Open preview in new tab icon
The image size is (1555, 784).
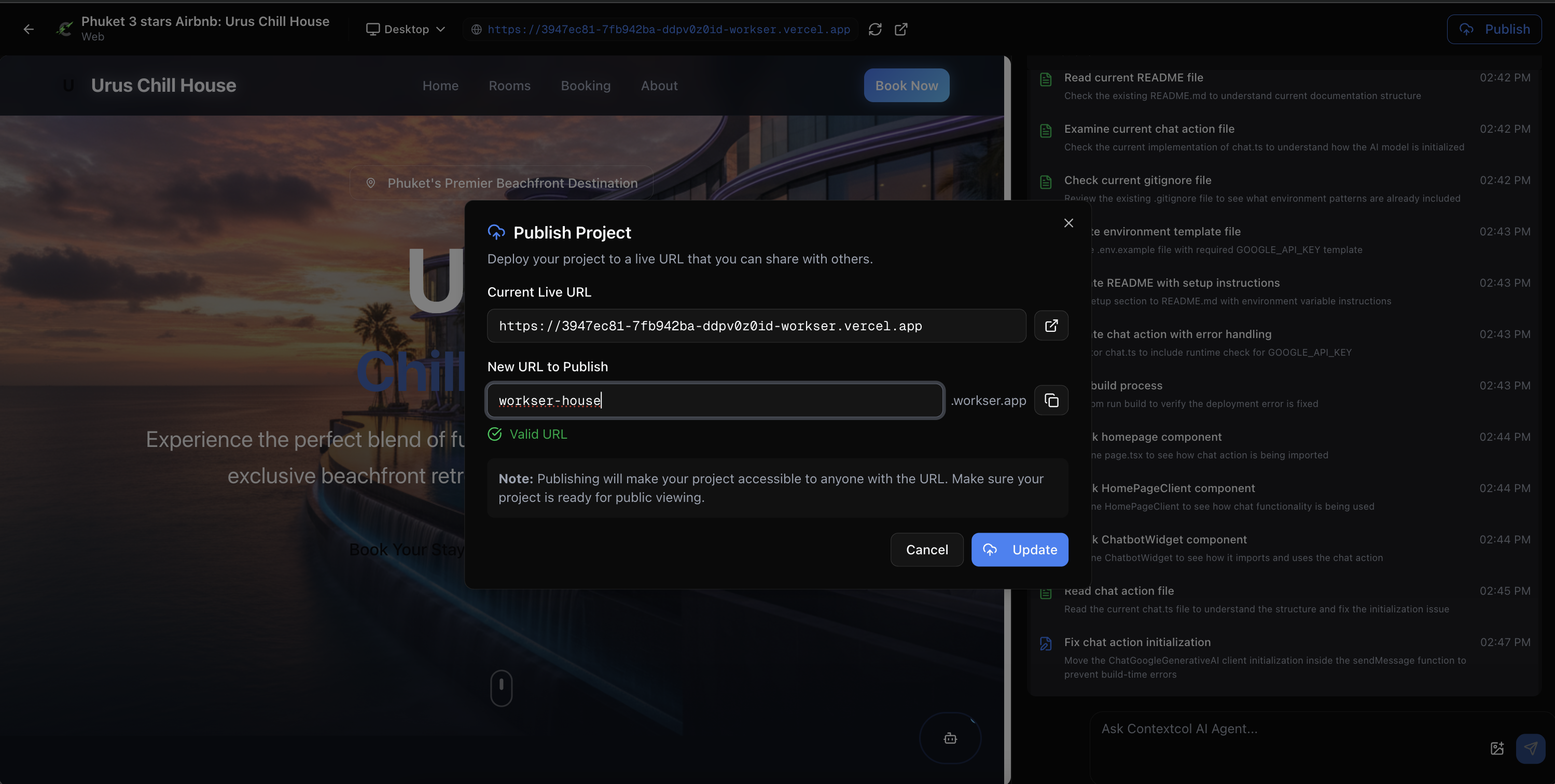[900, 29]
